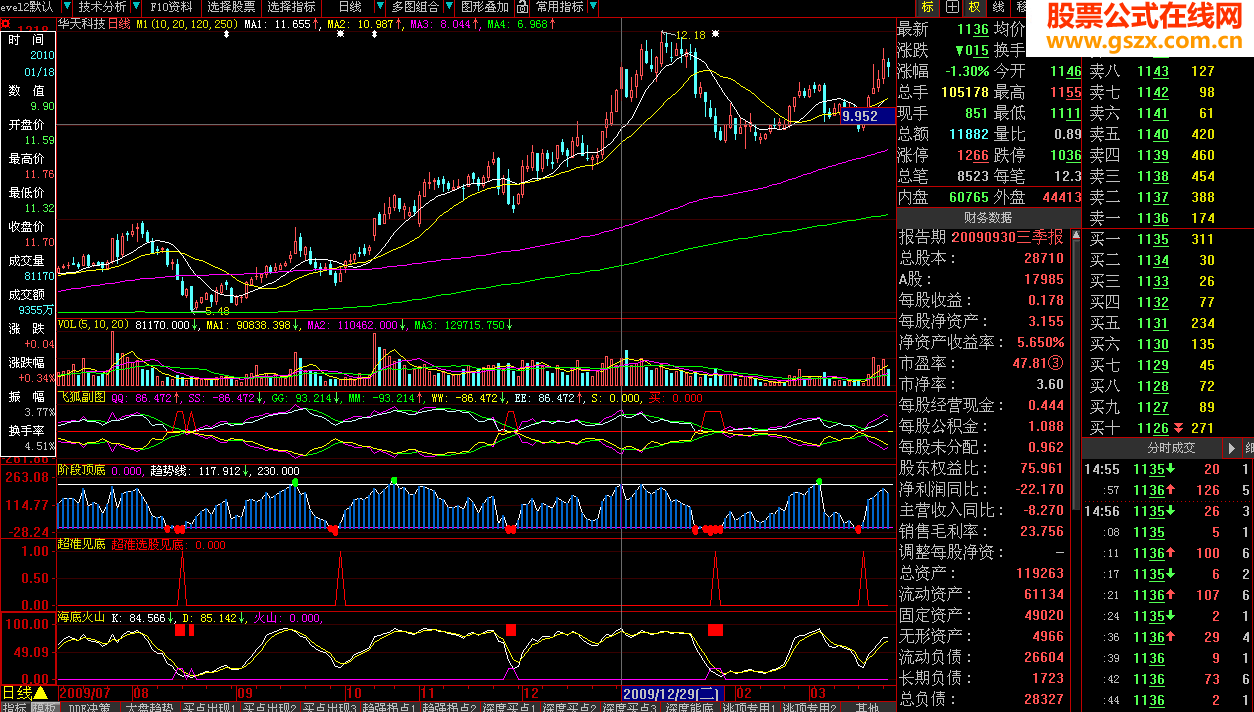The width and height of the screenshot is (1254, 712).
Task: Click the 田 grid layout icon
Action: tap(952, 7)
